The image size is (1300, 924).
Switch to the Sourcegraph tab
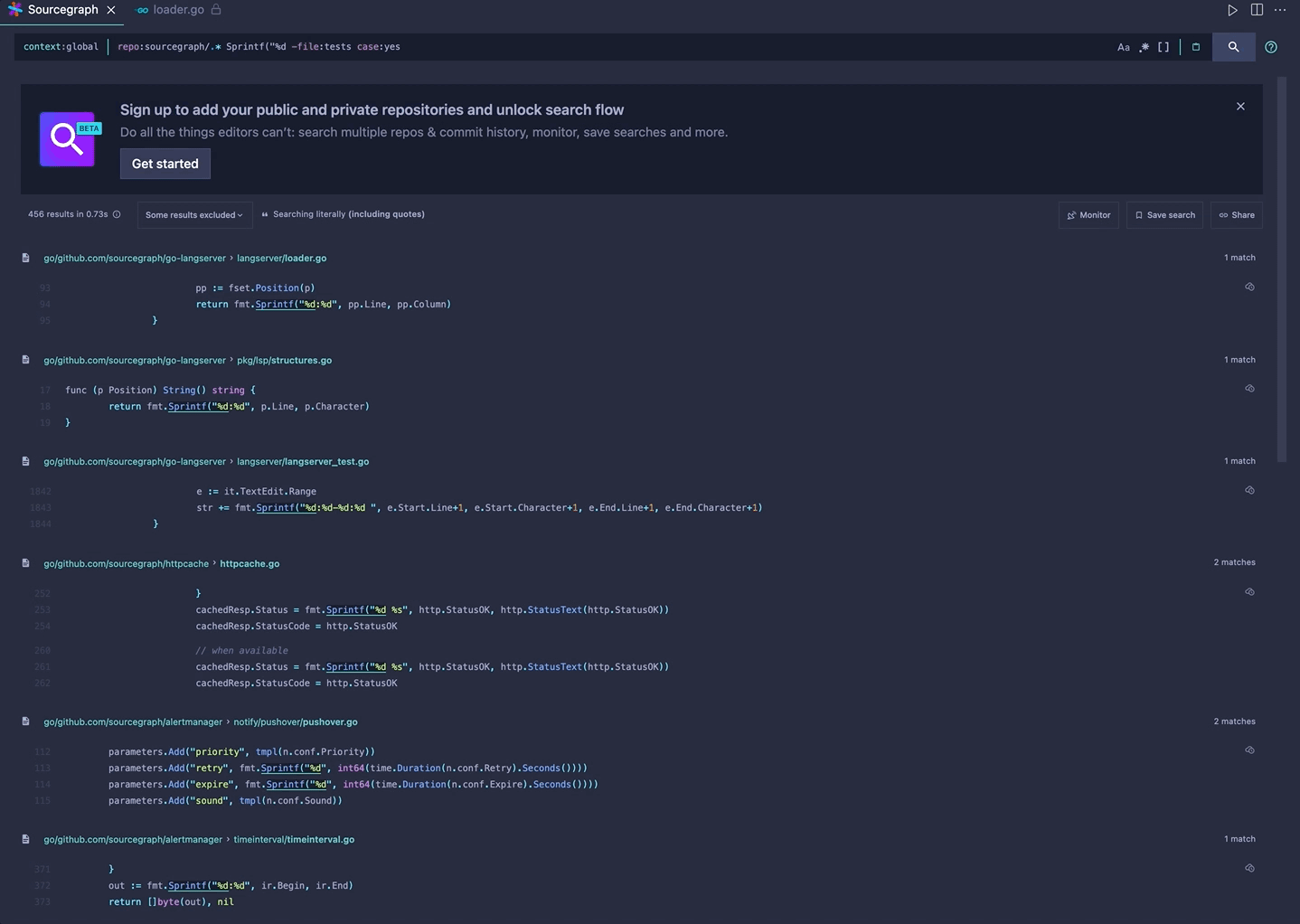click(x=62, y=10)
